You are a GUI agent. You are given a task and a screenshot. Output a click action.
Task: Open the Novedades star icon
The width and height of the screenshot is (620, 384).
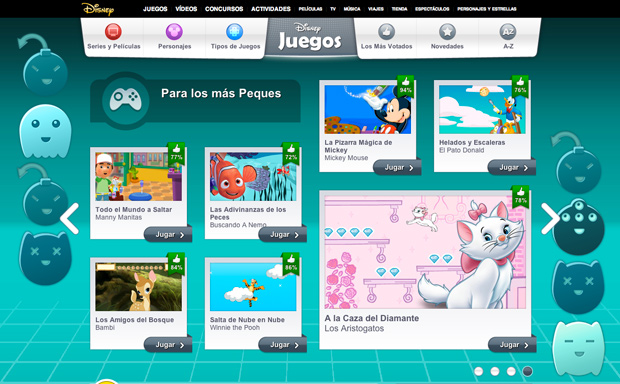(447, 32)
